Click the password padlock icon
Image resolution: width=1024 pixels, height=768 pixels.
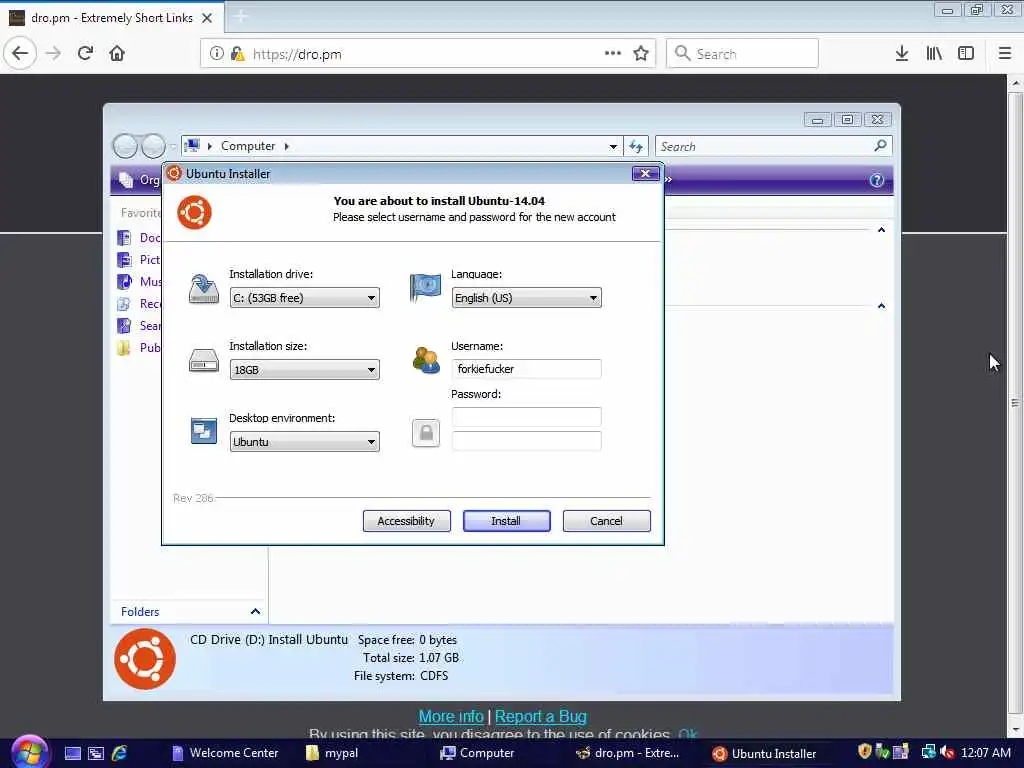(426, 433)
